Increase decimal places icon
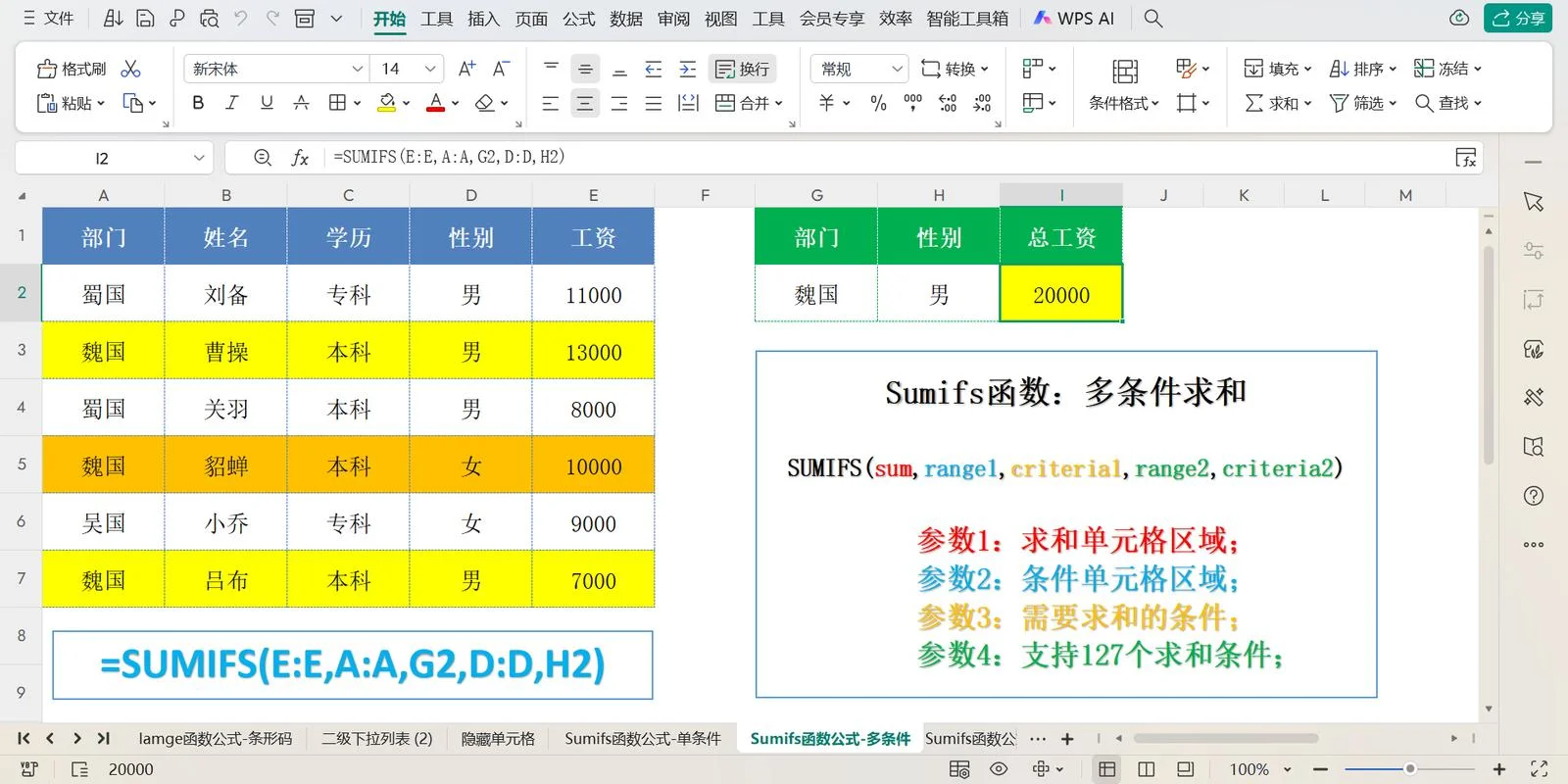Screen dimensions: 1568x784 point(948,103)
